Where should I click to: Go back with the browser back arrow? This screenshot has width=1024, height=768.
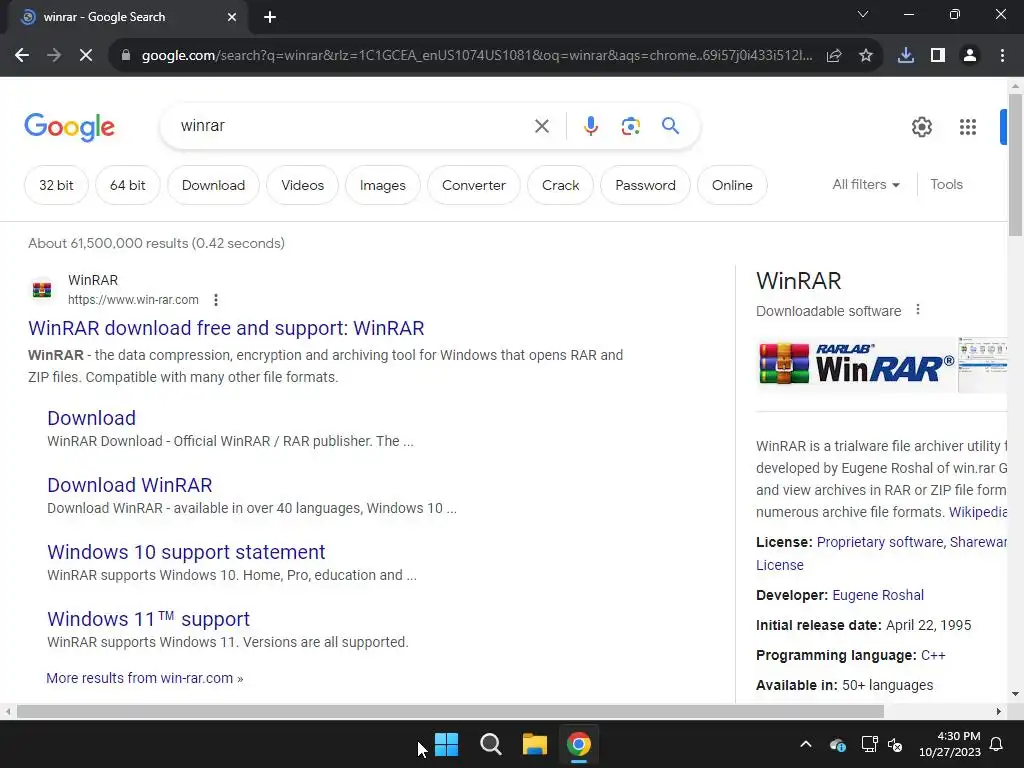click(22, 56)
